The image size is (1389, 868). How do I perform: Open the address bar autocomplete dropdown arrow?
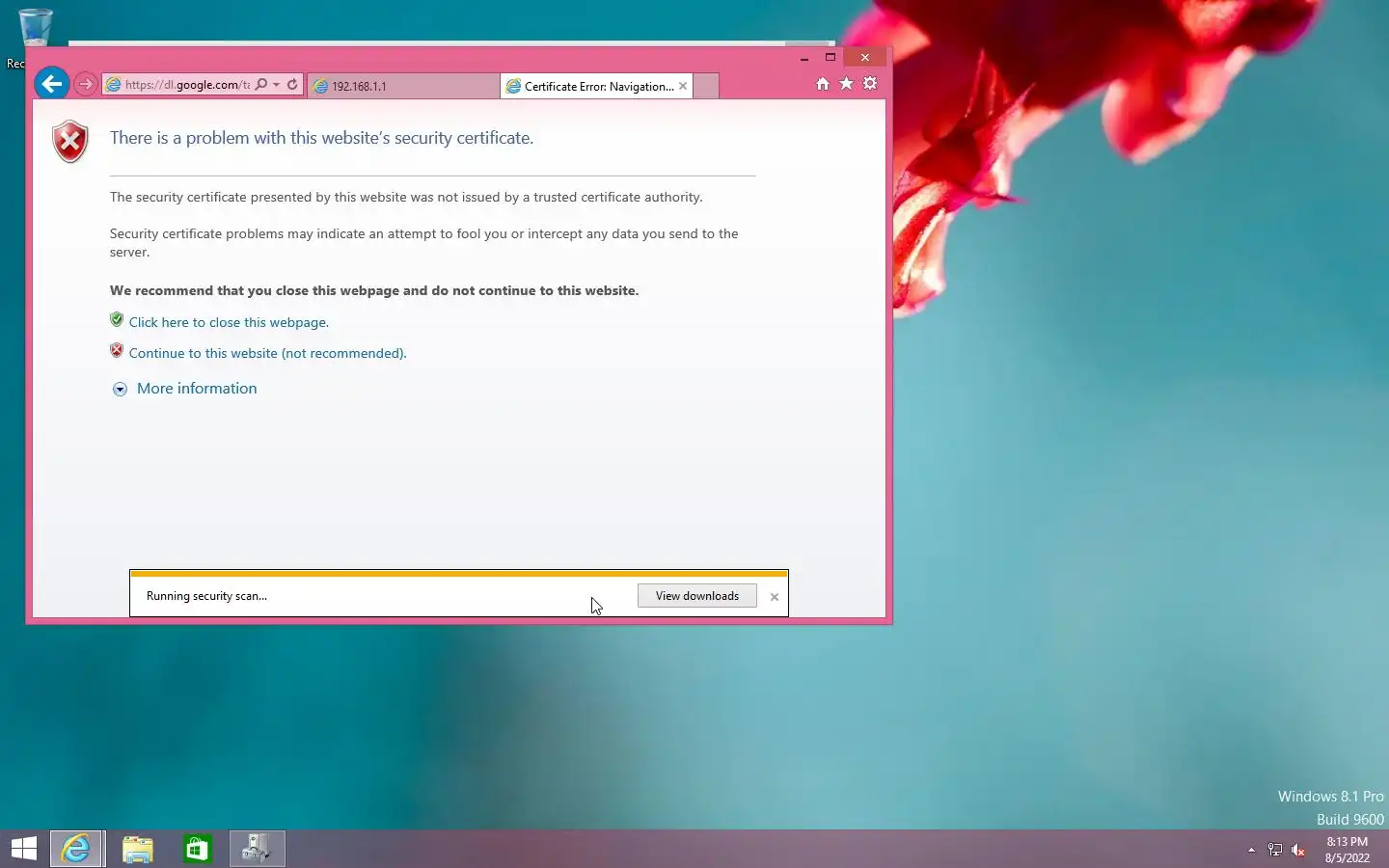point(276,85)
